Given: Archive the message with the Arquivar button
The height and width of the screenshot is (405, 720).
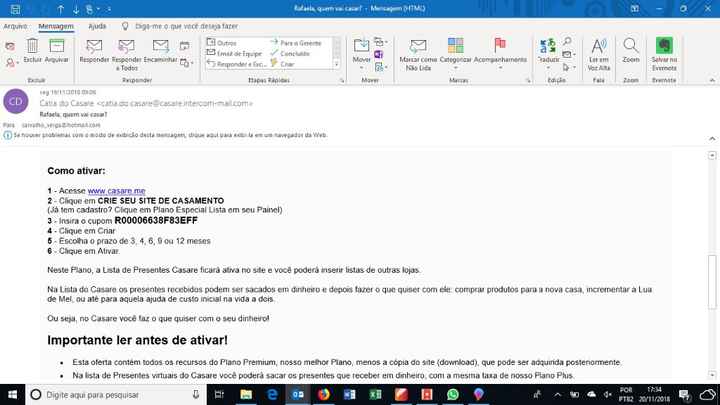Looking at the screenshot, I should point(56,51).
